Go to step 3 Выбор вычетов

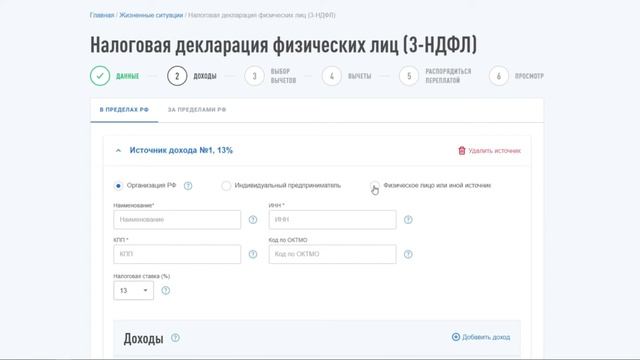254,76
